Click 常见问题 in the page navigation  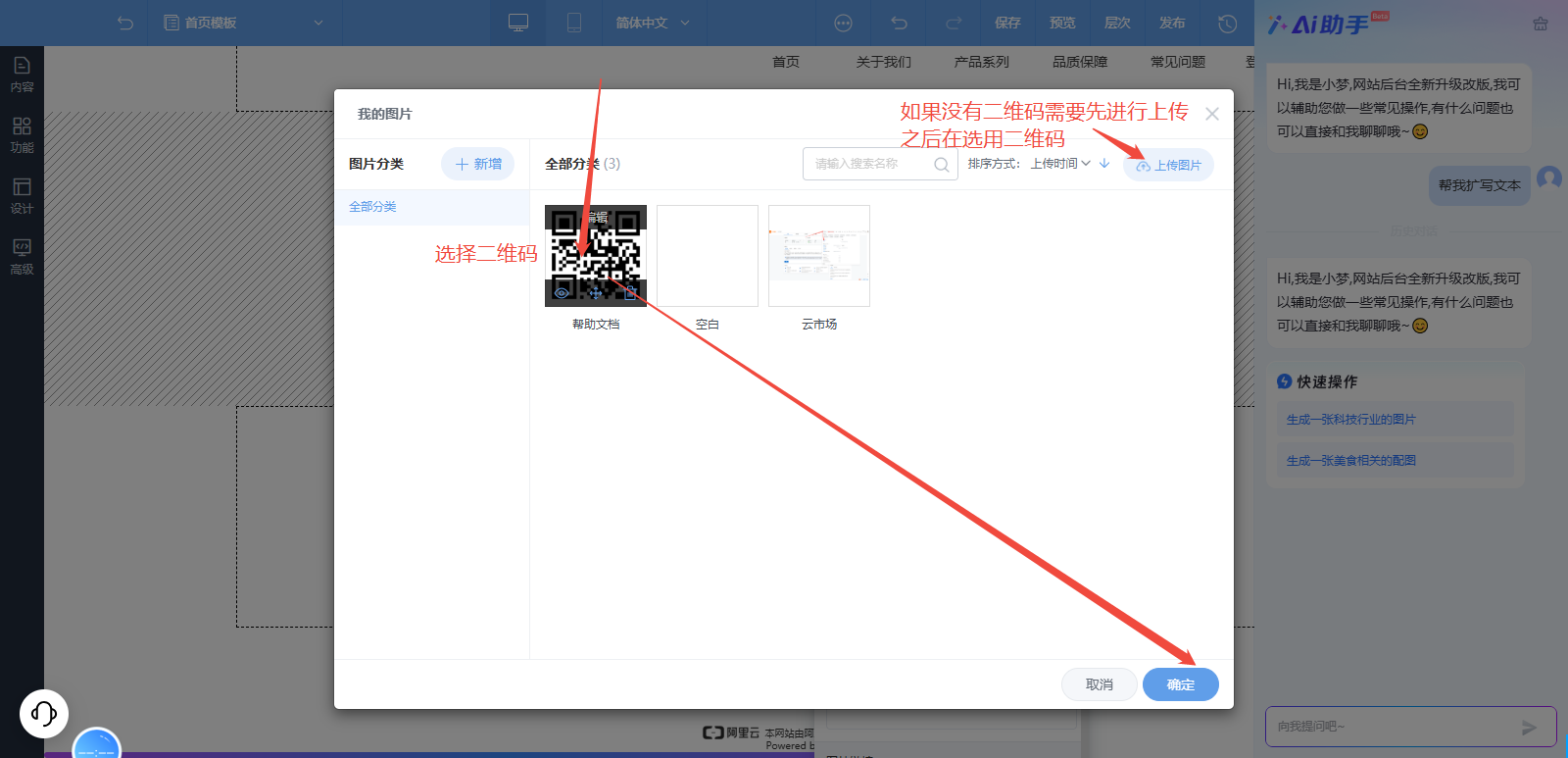[1178, 62]
